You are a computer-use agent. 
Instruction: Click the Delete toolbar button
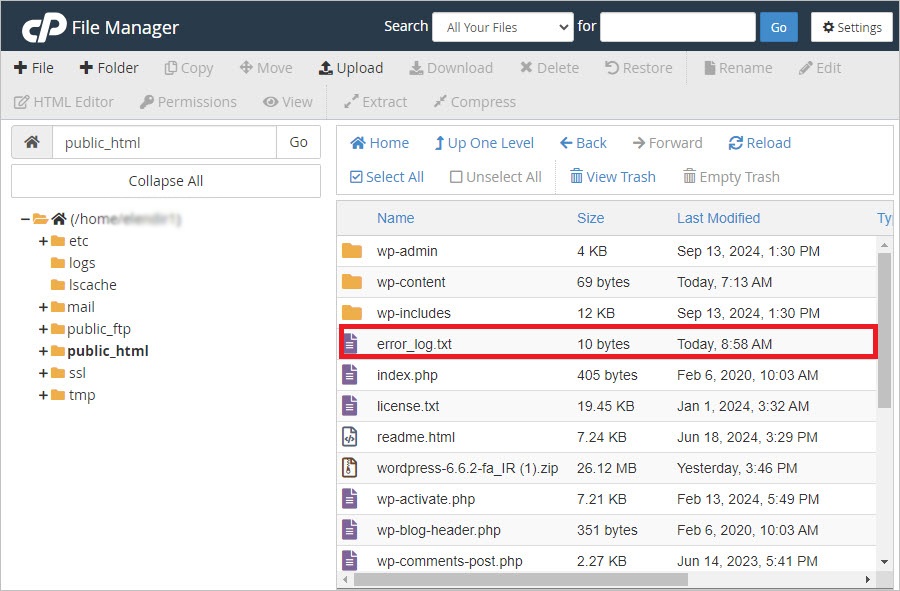pos(549,68)
